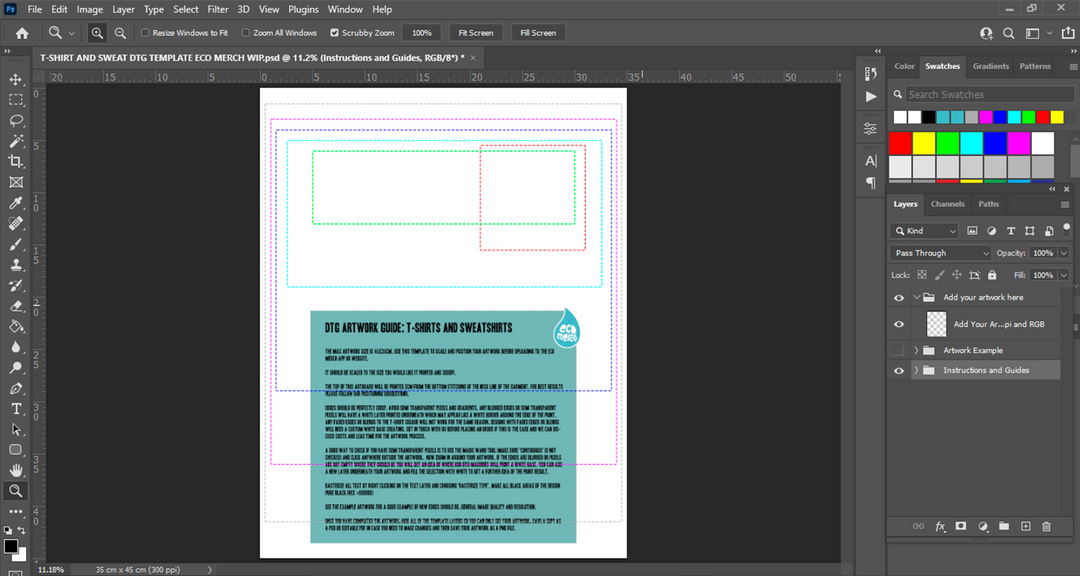
Task: Add a layer mask icon
Action: pos(961,526)
